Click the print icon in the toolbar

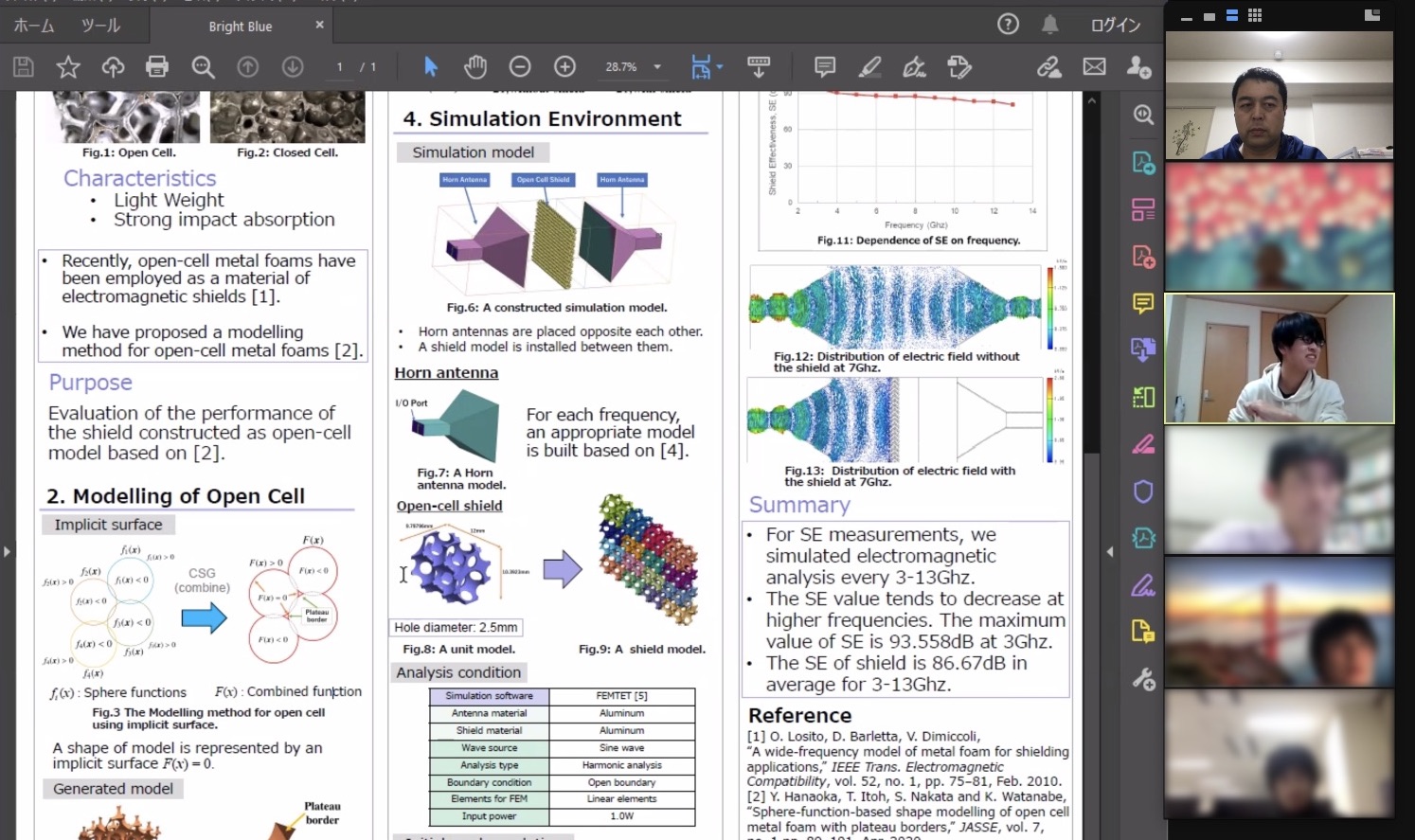pos(157,66)
